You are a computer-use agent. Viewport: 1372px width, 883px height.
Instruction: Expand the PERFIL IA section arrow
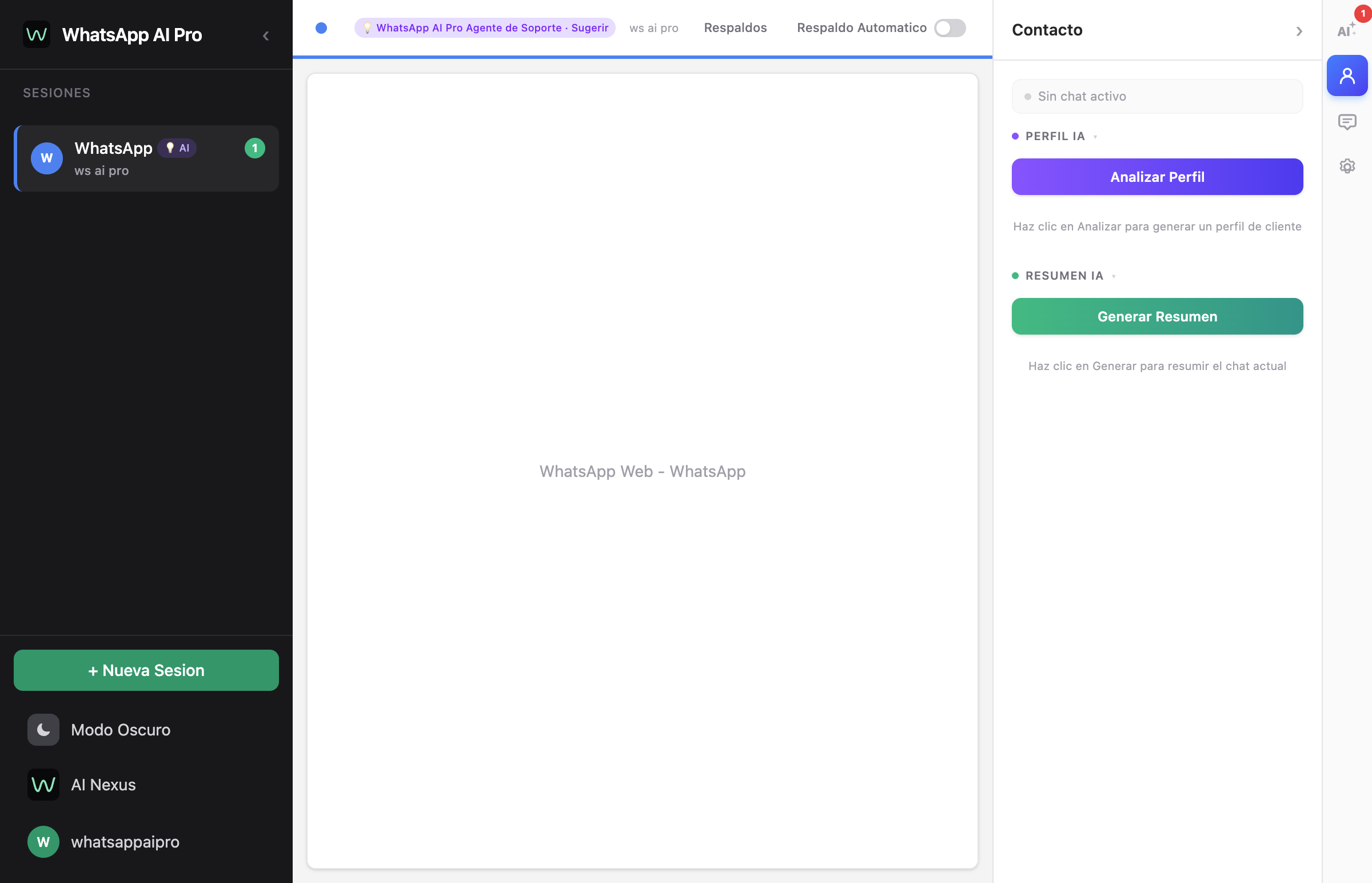coord(1095,137)
